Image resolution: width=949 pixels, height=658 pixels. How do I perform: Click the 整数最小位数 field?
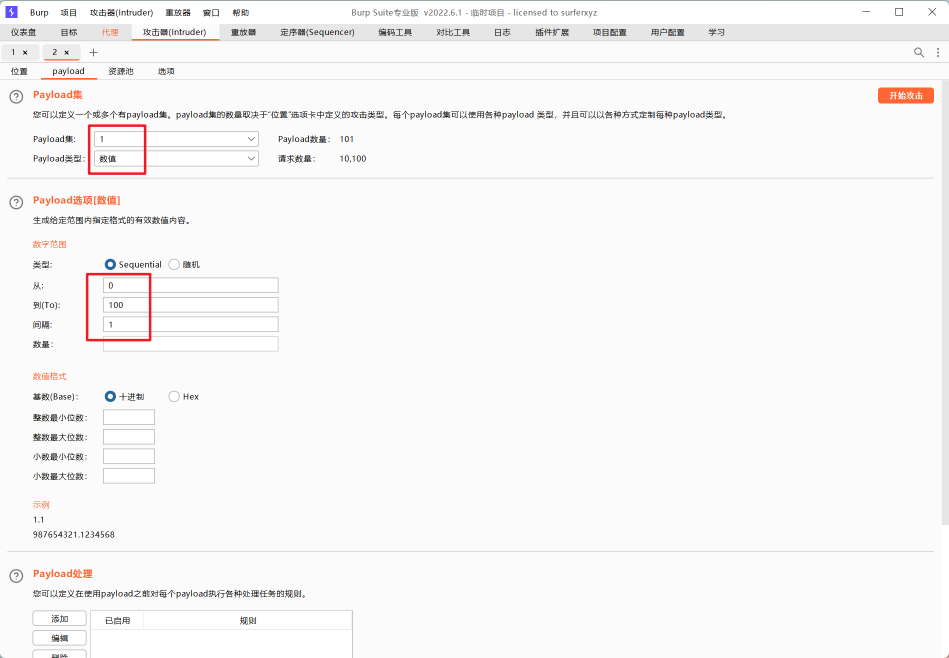129,417
